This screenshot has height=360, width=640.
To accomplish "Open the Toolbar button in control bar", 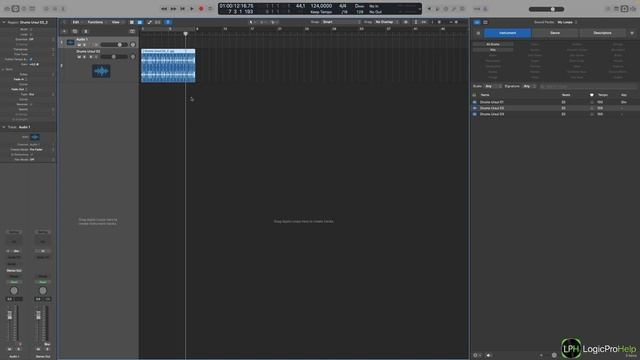I will (x=32, y=9).
